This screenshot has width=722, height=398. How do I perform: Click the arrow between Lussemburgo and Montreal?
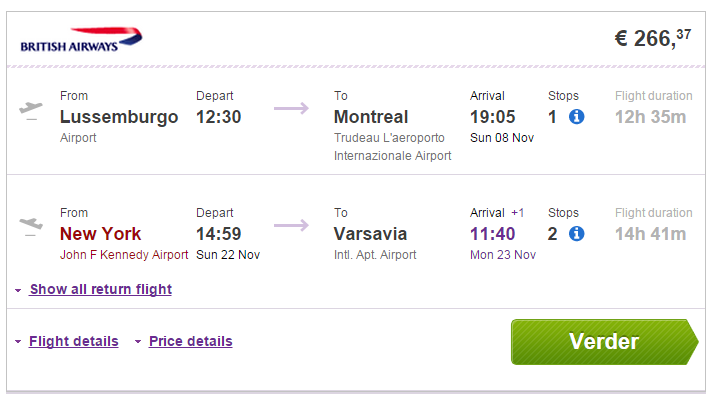coord(291,109)
